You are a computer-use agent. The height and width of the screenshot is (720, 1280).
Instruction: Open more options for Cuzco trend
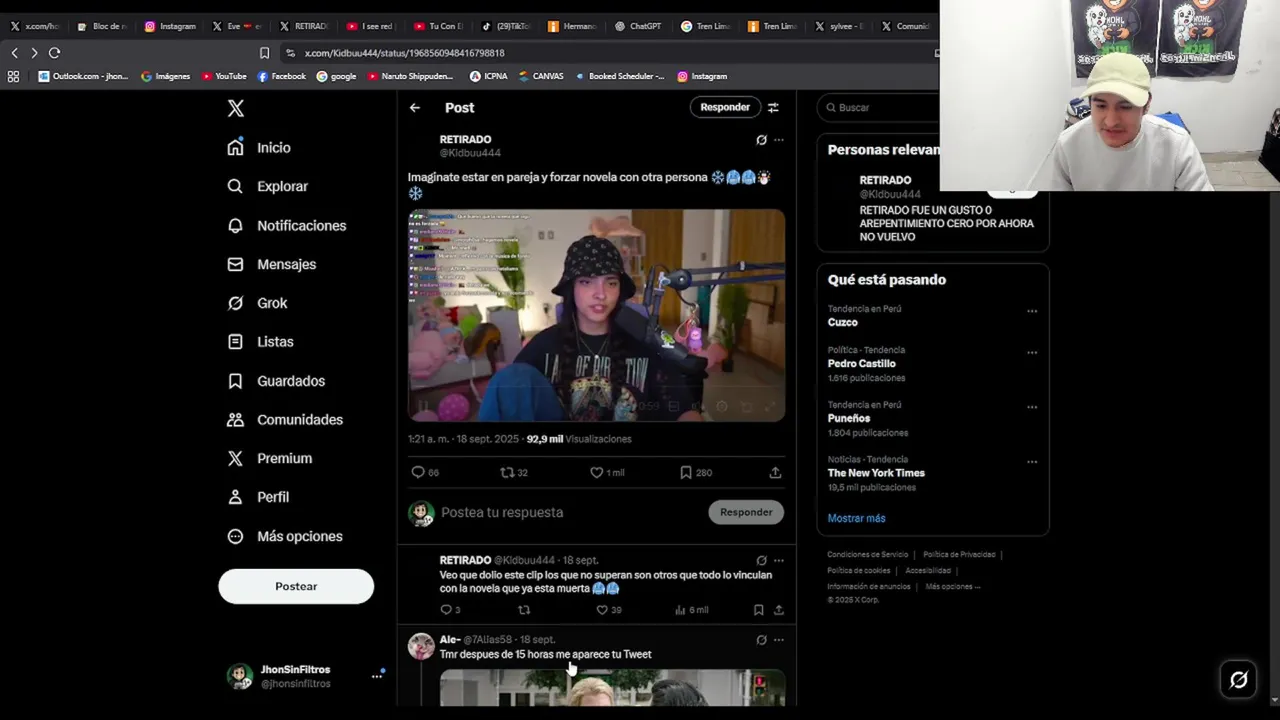tap(1032, 311)
